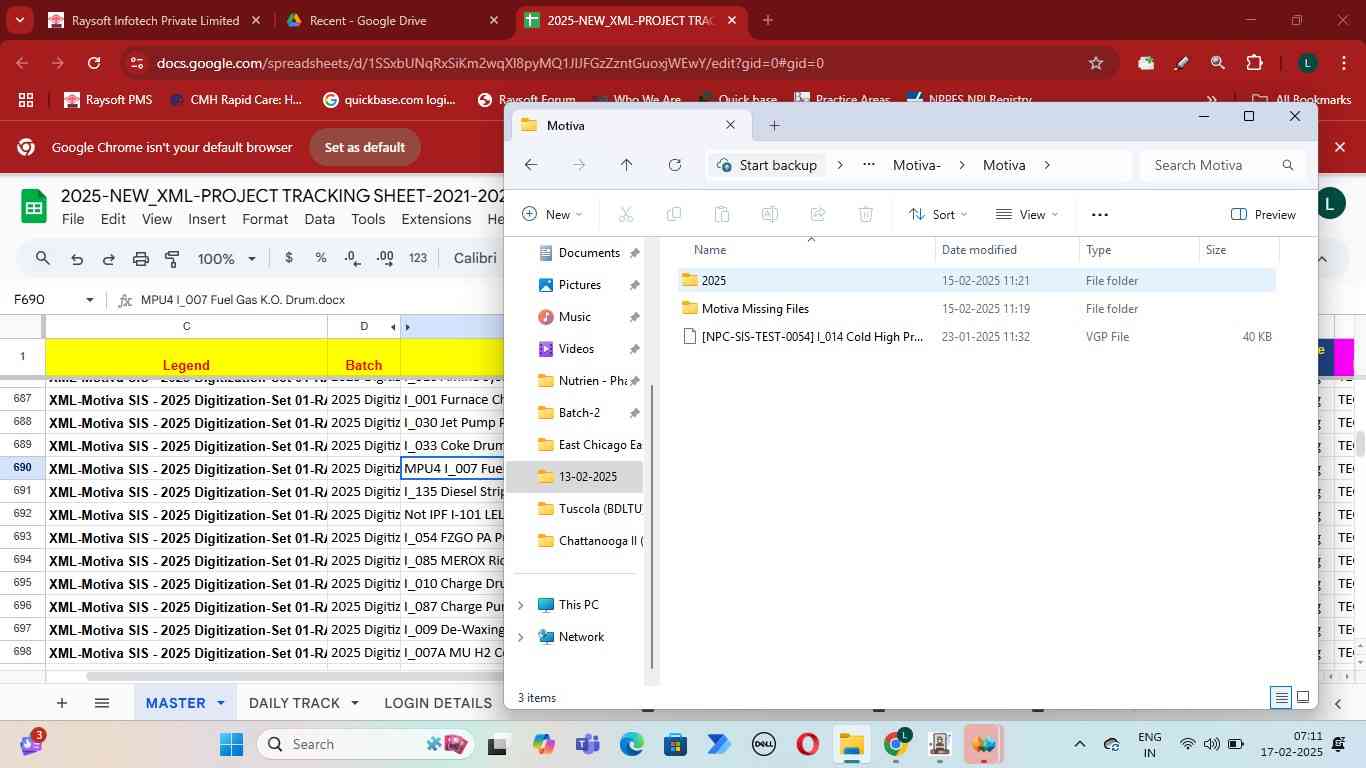The image size is (1366, 768).
Task: Reload the Chrome page
Action: click(94, 62)
